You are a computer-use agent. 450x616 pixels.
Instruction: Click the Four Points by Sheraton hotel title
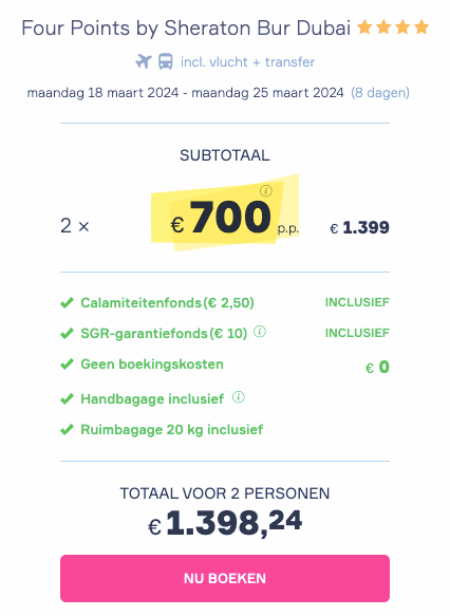(186, 28)
